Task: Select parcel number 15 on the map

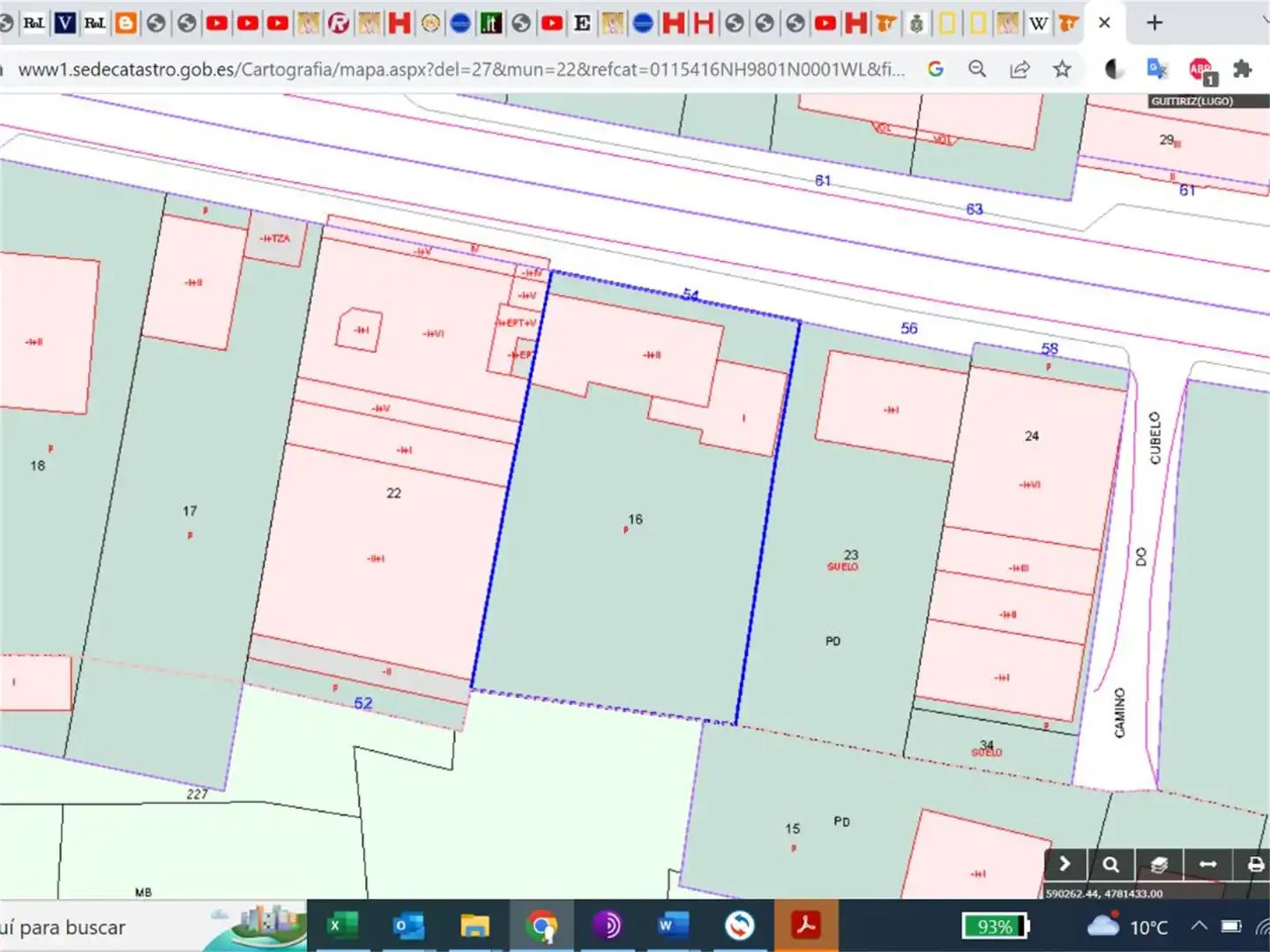Action: [x=793, y=829]
